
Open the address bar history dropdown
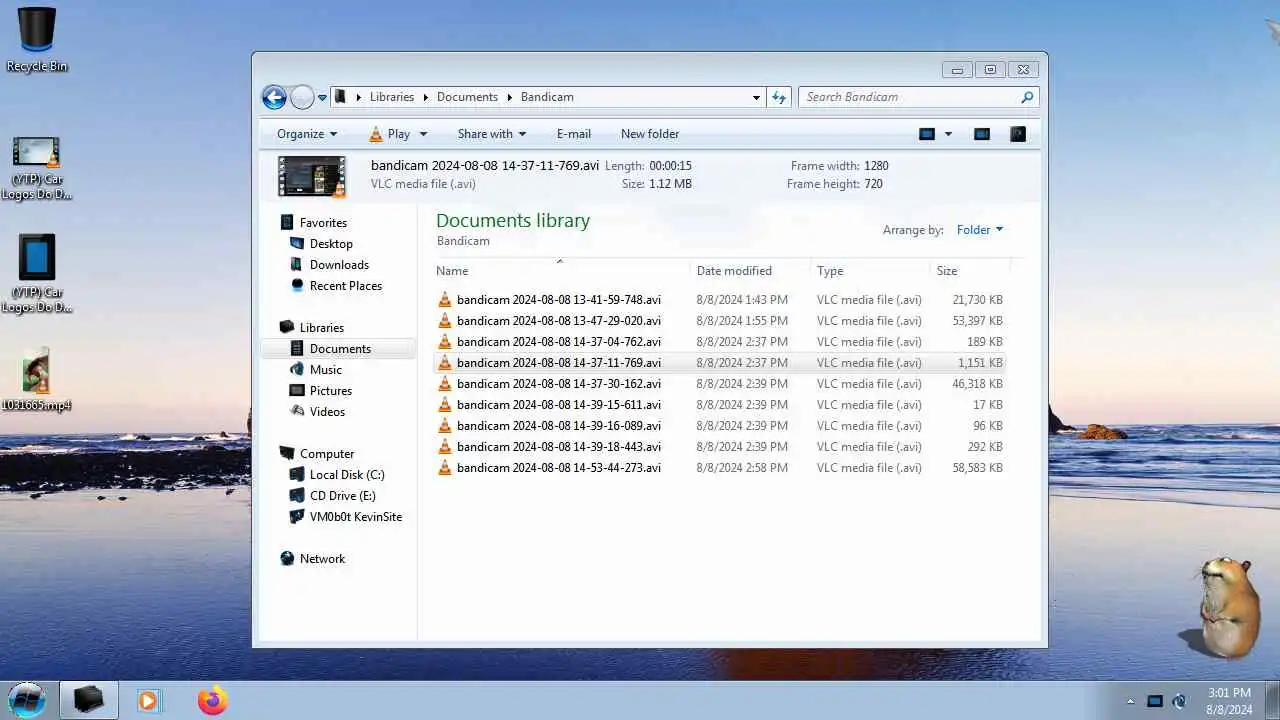coord(756,97)
